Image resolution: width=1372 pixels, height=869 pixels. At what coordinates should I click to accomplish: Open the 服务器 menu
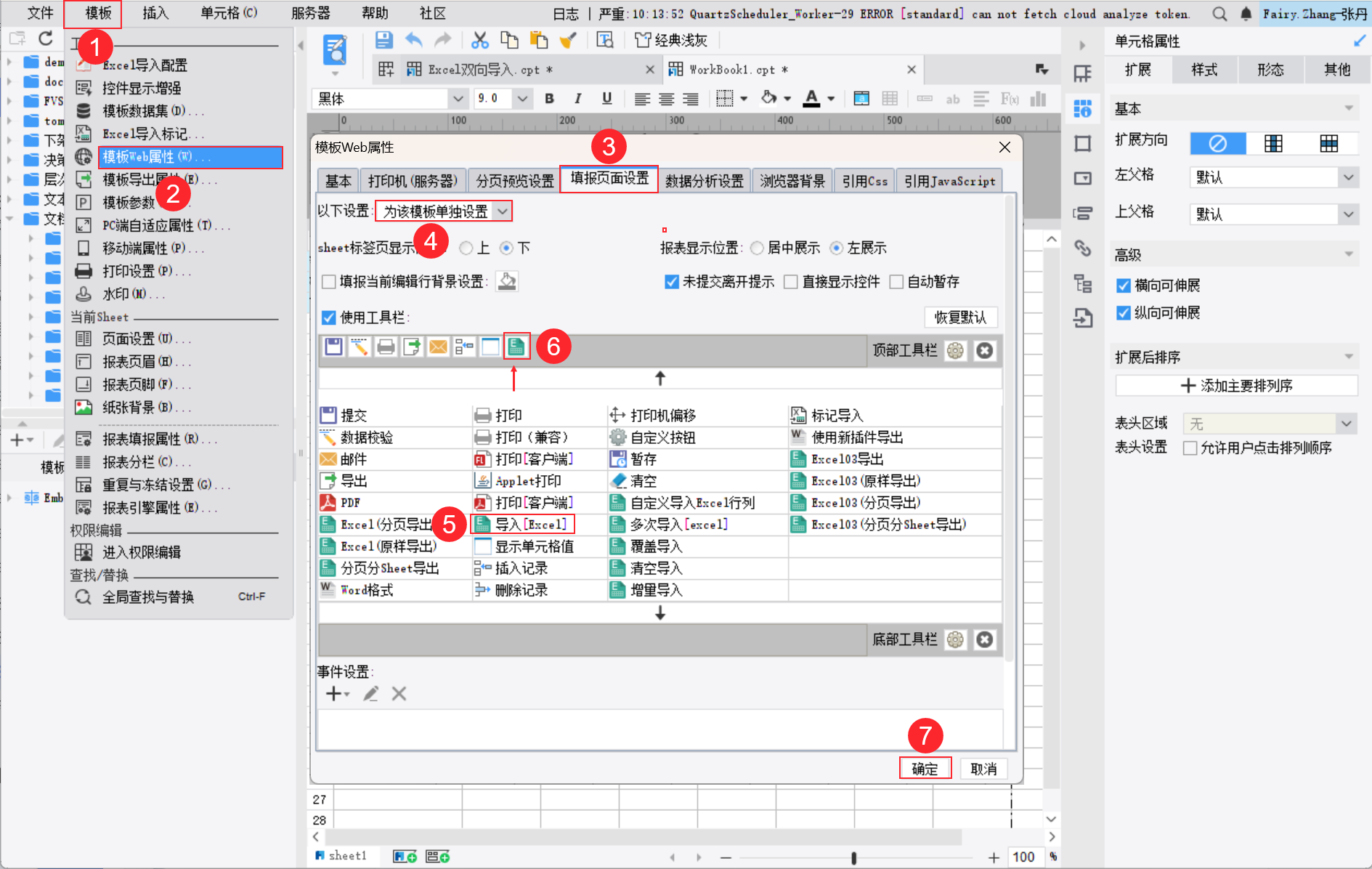click(310, 12)
